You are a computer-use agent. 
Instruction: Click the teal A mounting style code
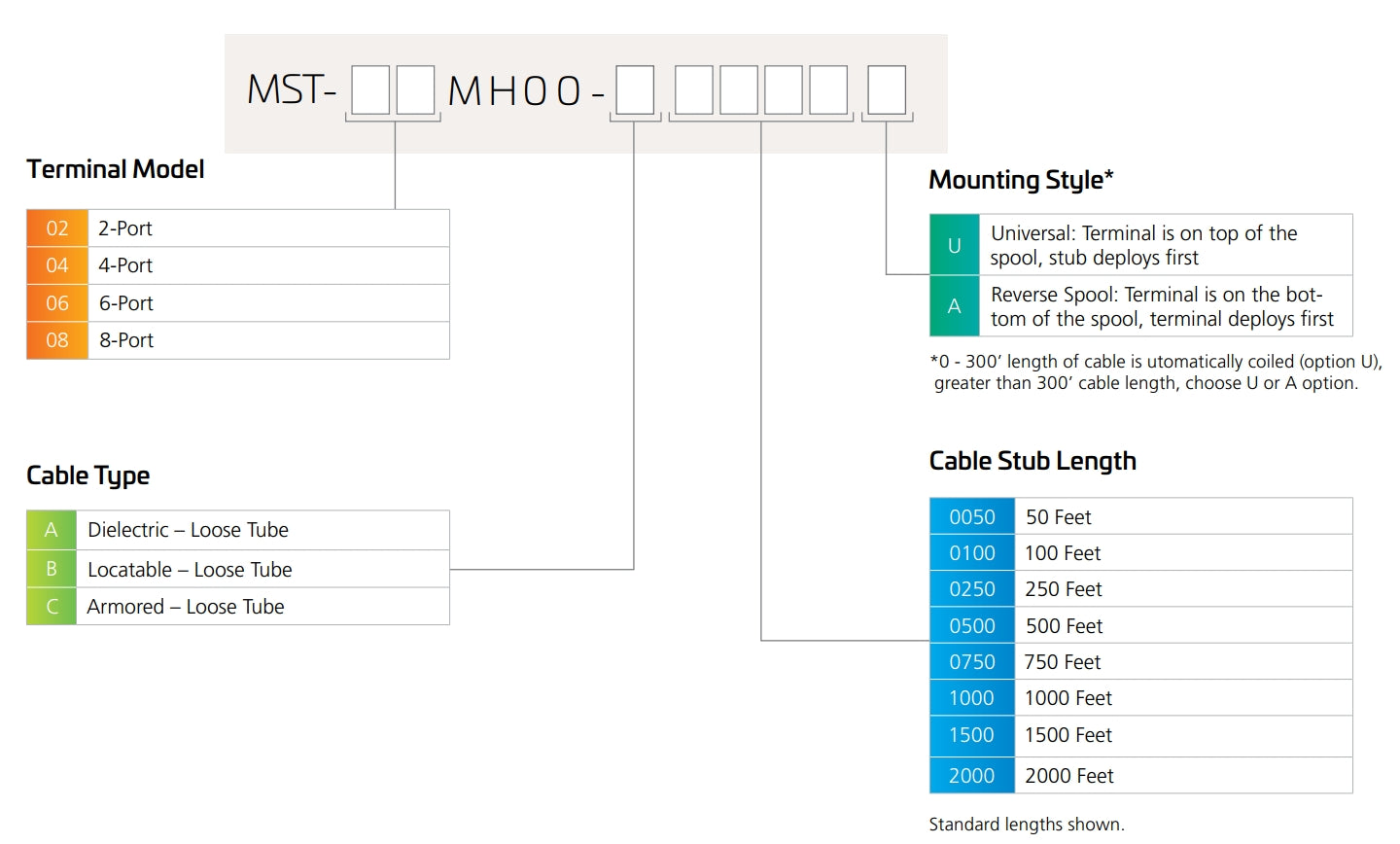coord(955,306)
